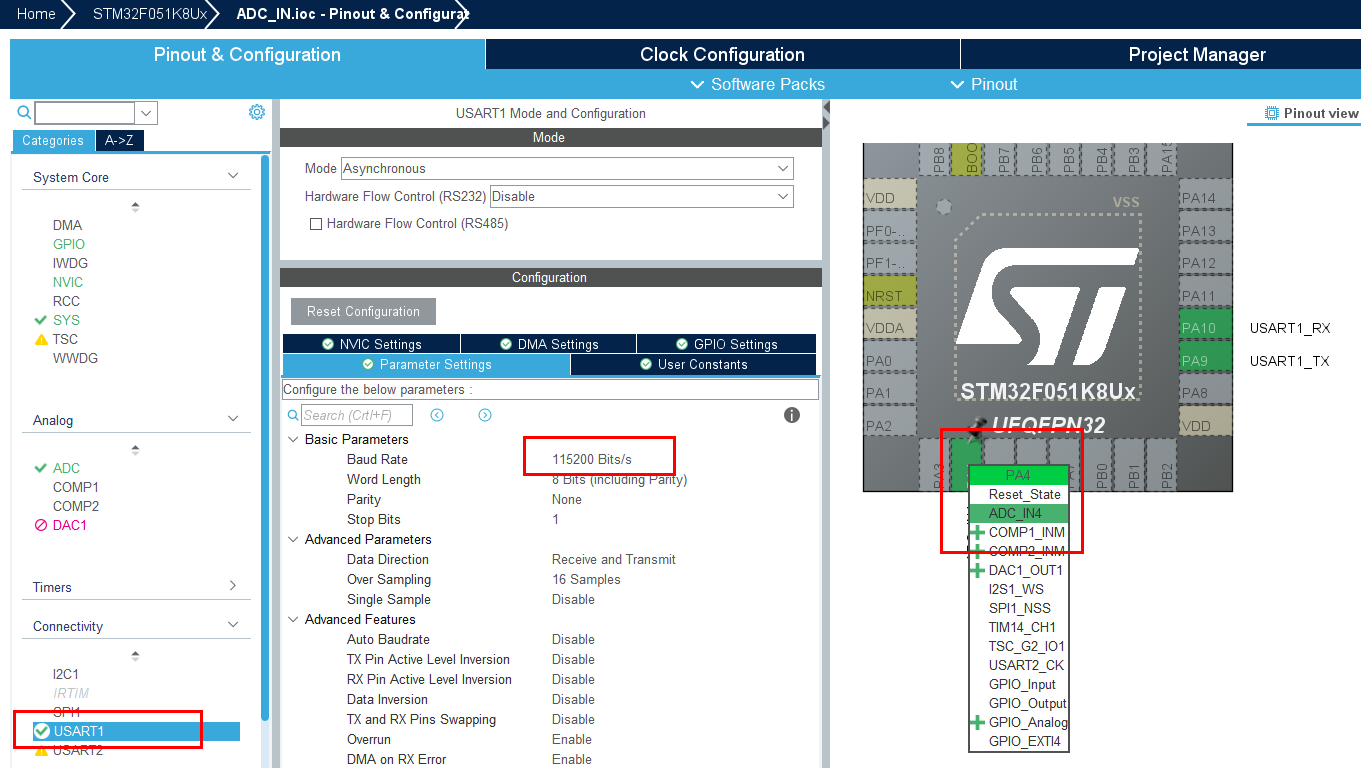Image resolution: width=1361 pixels, height=768 pixels.
Task: Choose GPIO_EXTI4 in the PA4 pin menu
Action: [1019, 741]
